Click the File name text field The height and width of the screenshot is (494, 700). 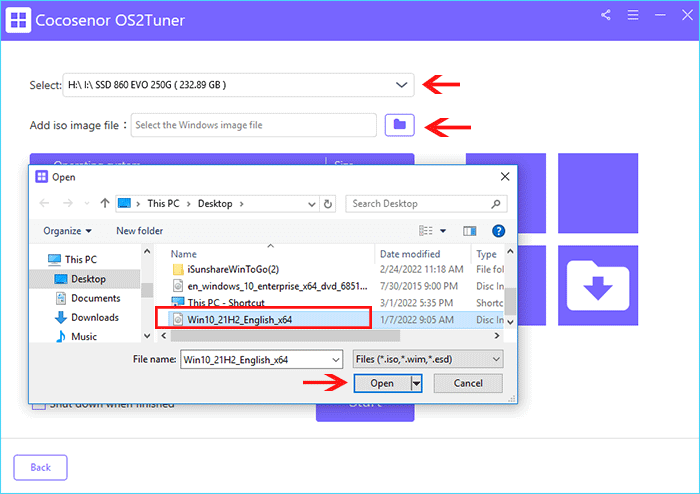[x=256, y=360]
